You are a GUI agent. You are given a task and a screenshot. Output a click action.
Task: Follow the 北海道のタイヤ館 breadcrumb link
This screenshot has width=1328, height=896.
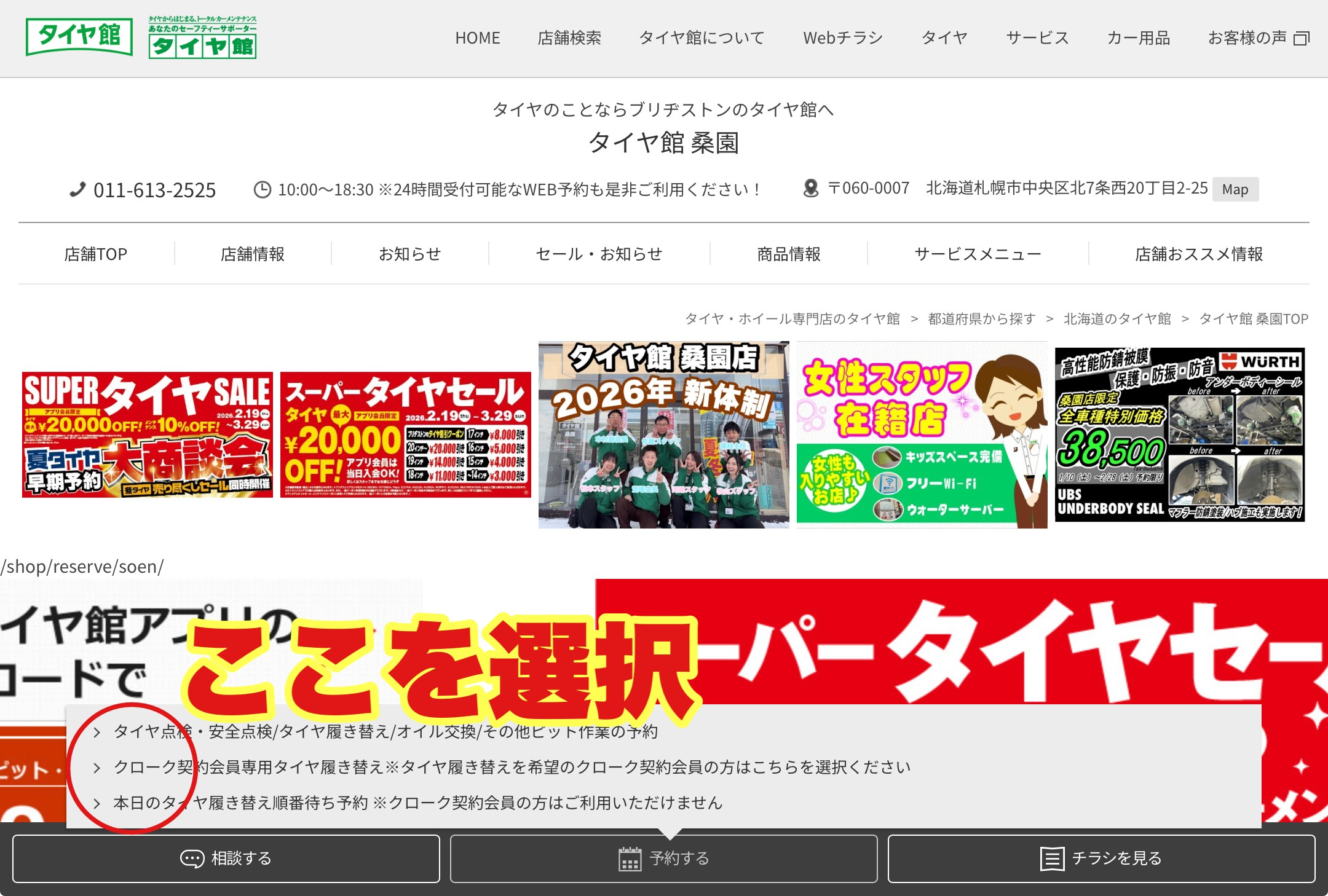click(1117, 319)
